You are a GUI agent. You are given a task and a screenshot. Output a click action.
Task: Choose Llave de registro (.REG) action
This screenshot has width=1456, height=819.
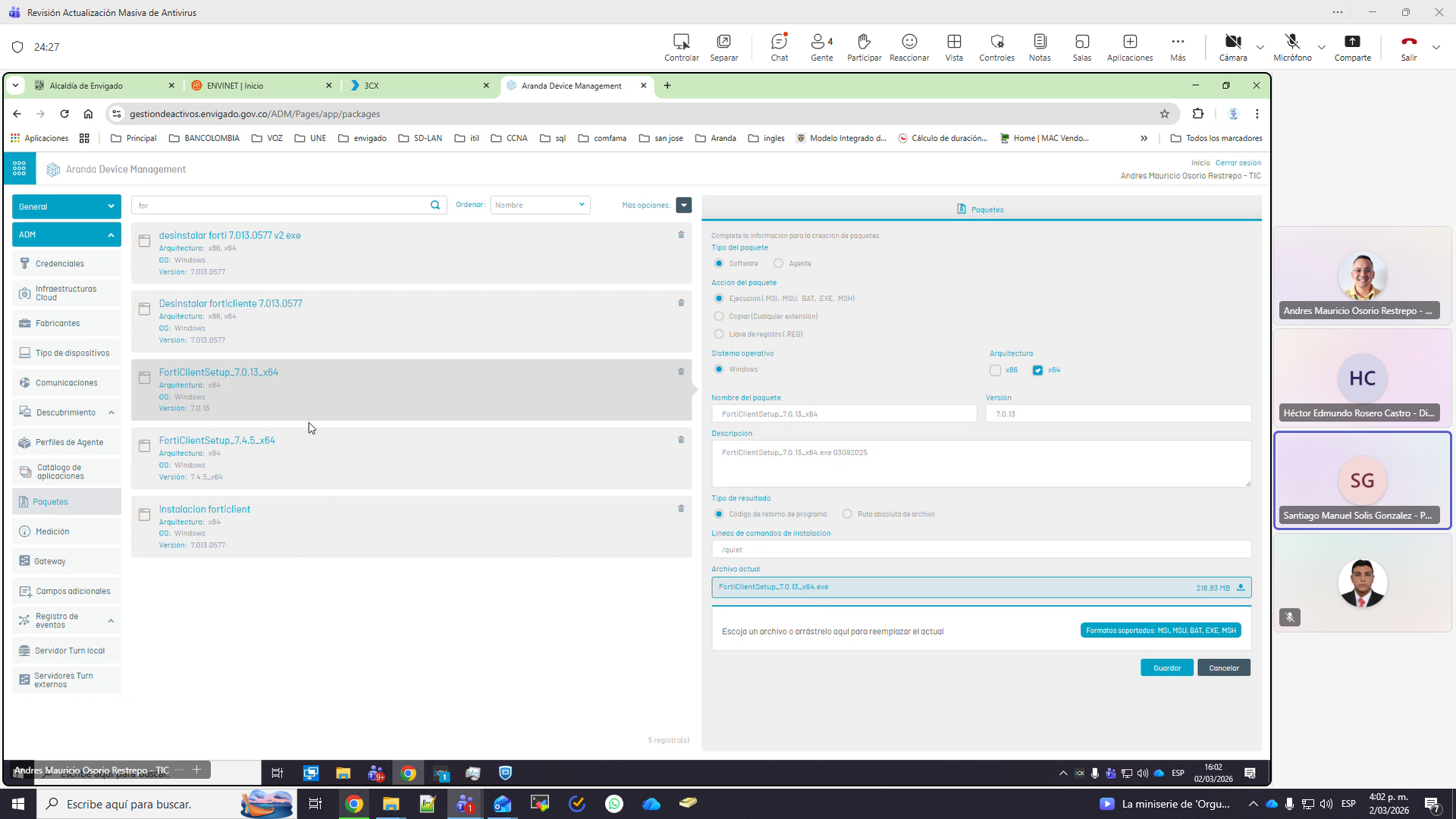click(x=719, y=334)
